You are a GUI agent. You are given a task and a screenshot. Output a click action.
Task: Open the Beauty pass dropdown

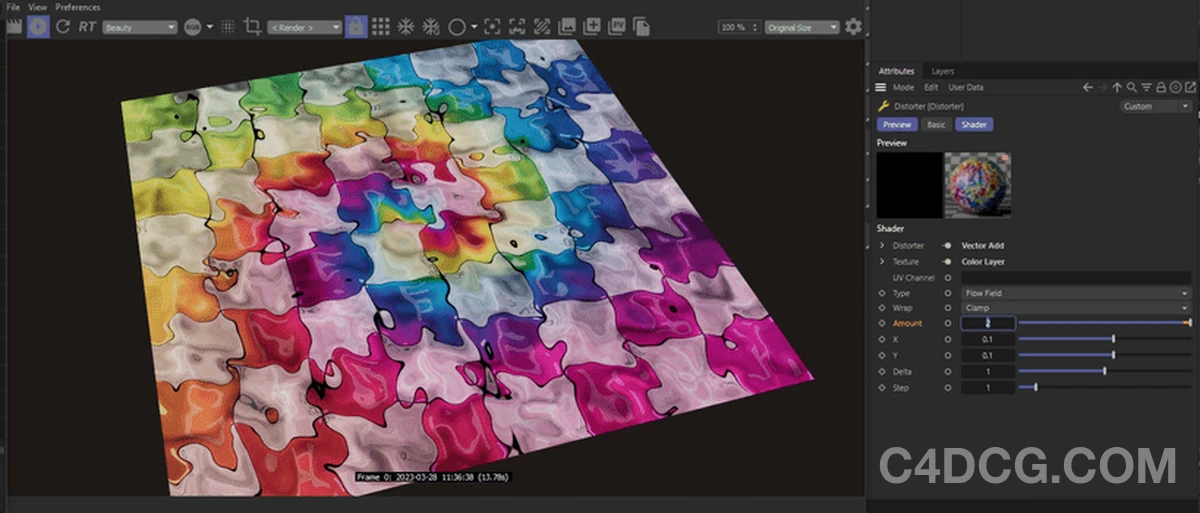(139, 28)
